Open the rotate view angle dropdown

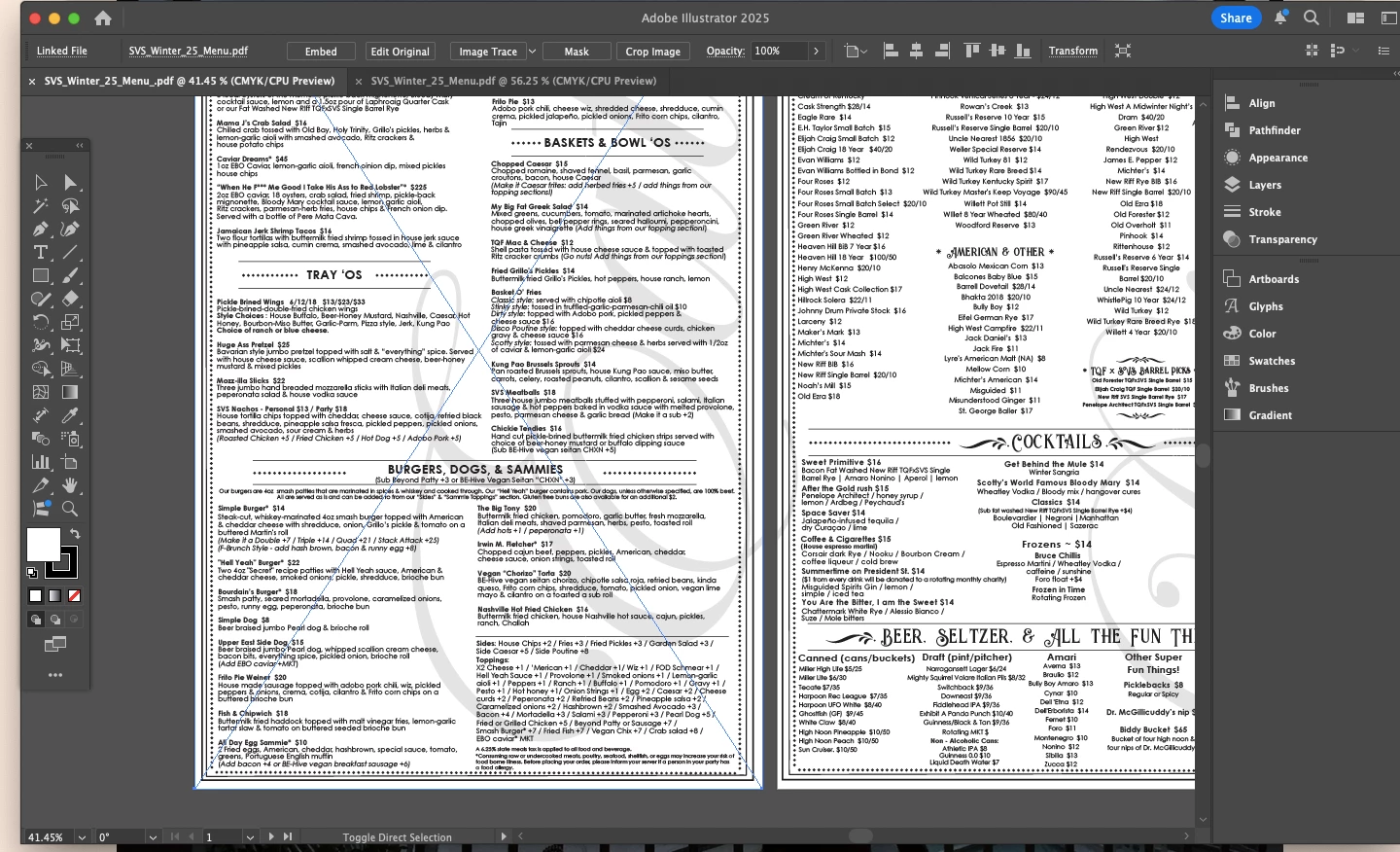153,836
